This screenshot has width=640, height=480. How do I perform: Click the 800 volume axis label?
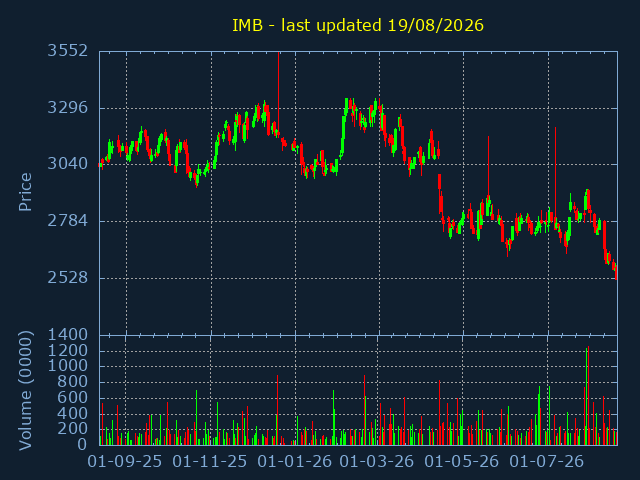pos(73,382)
